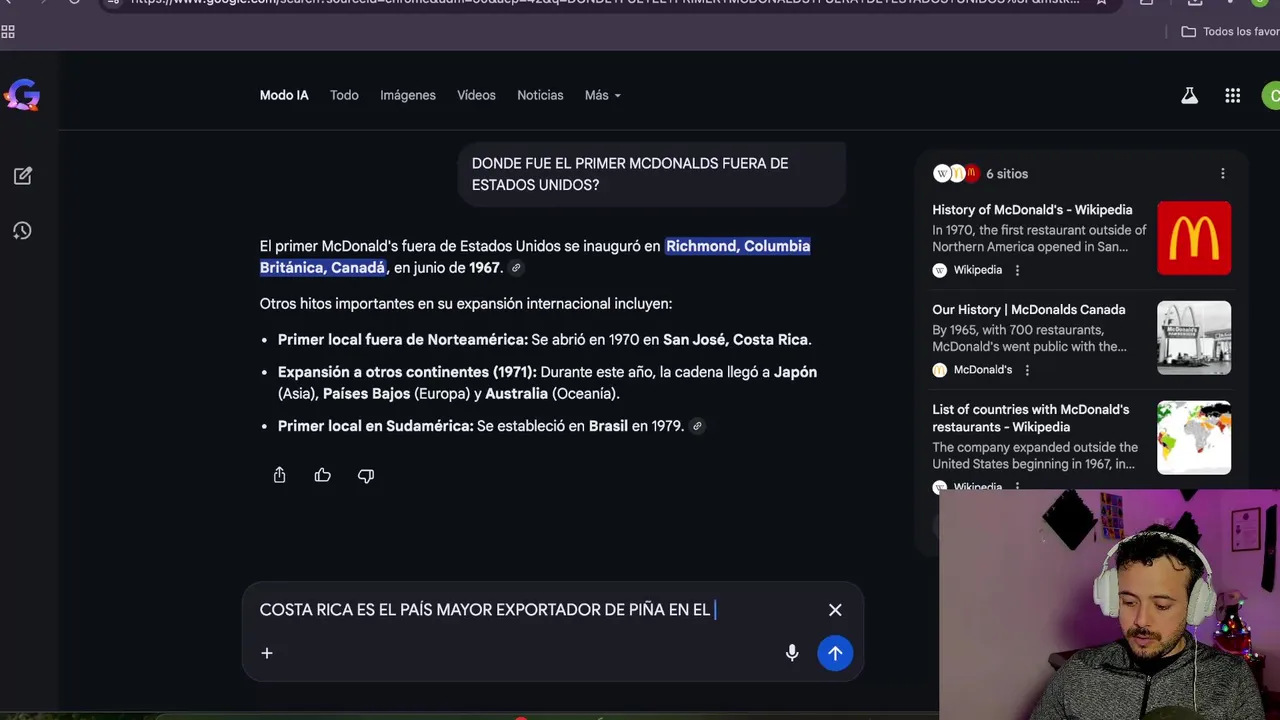Screen dimensions: 1280x720
Task: Click Wikipedia source name under History result
Action: pos(977,270)
